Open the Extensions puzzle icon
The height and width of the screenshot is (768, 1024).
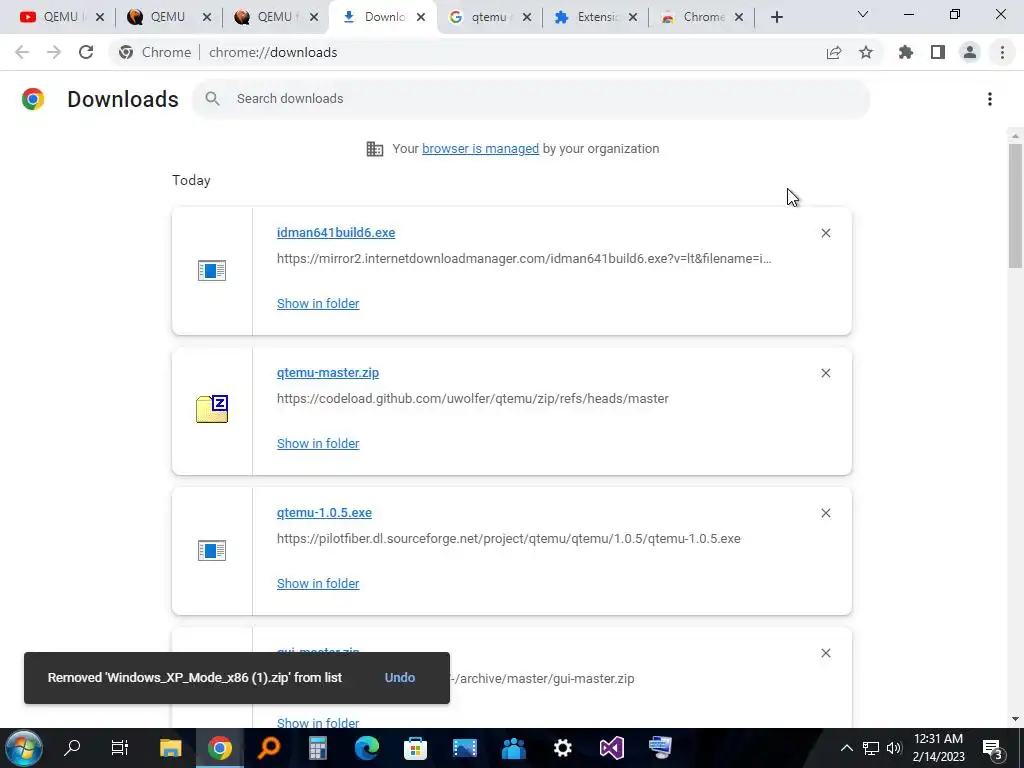tap(906, 52)
